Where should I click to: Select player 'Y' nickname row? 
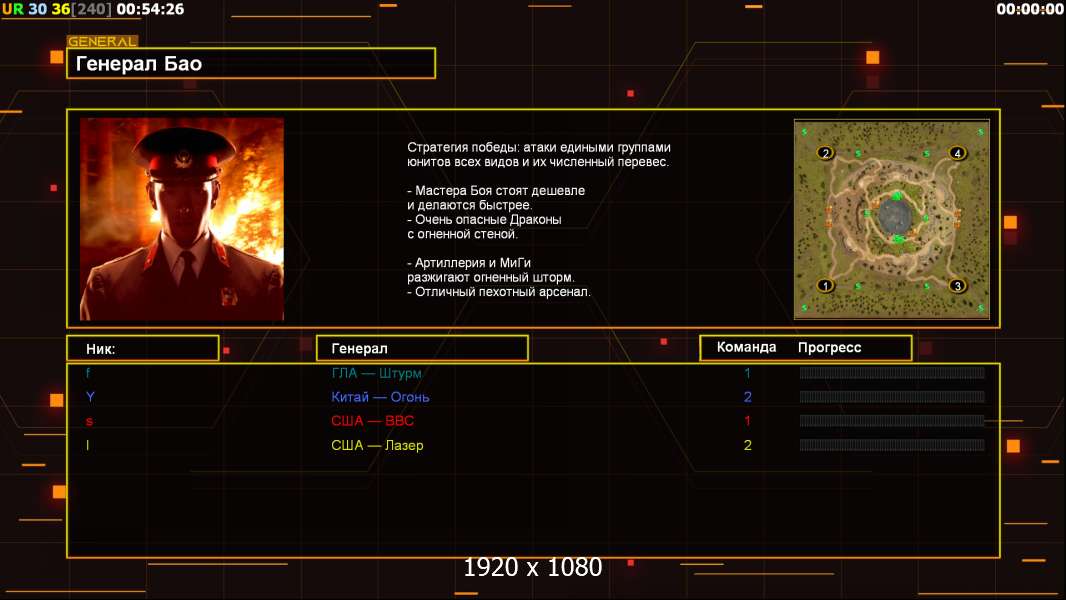[x=90, y=397]
